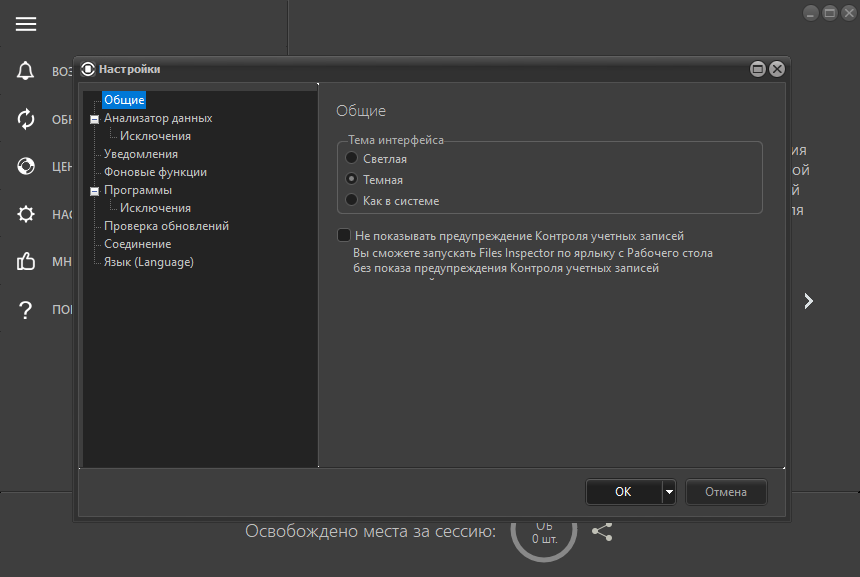Select the Темная theme radio button
This screenshot has height=577, width=860.
351,180
